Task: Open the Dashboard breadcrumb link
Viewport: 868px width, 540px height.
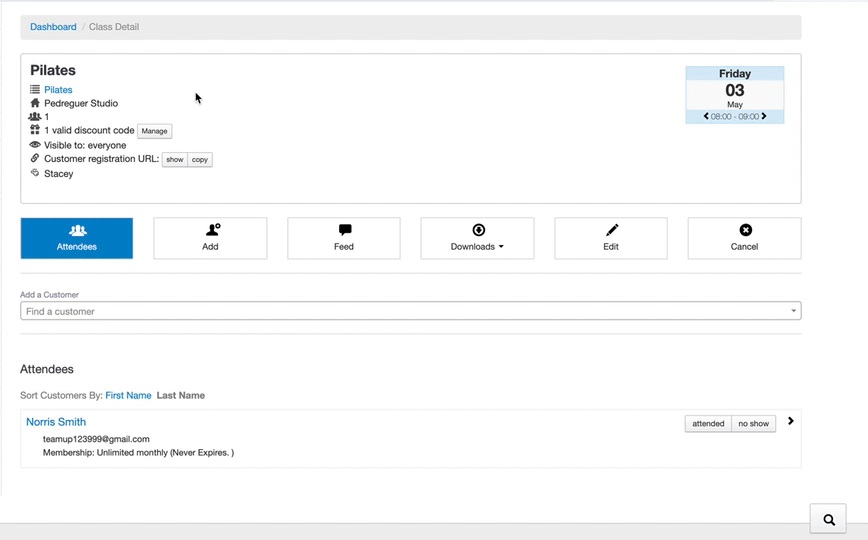Action: [x=53, y=27]
